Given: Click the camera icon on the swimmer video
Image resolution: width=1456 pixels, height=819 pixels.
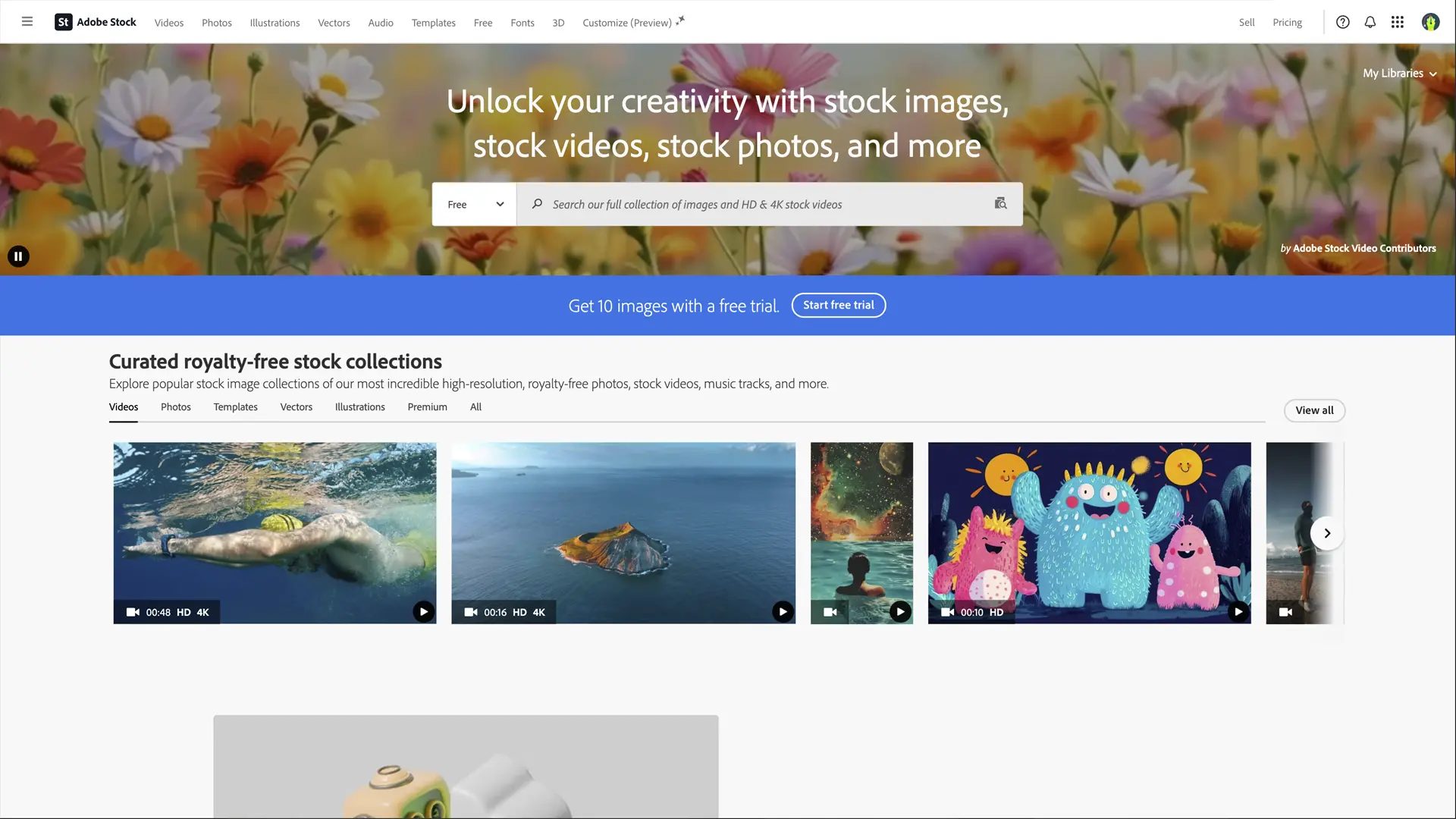Looking at the screenshot, I should tap(133, 612).
